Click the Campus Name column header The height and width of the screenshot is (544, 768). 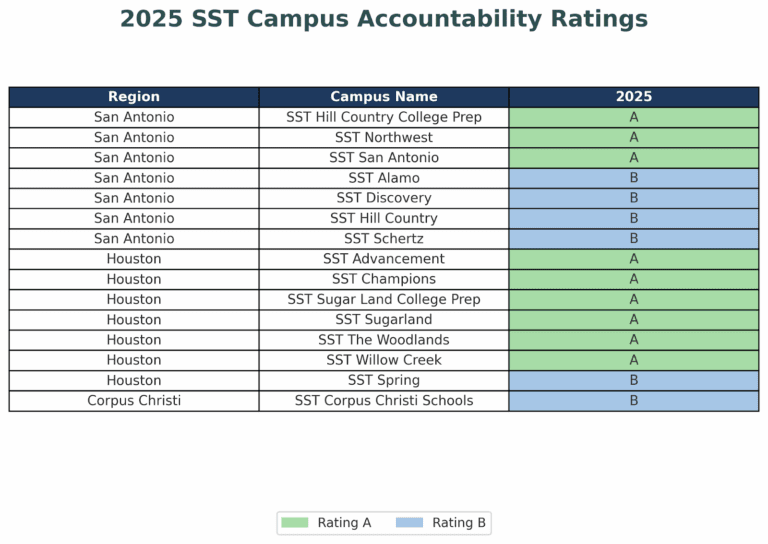pyautogui.click(x=384, y=97)
